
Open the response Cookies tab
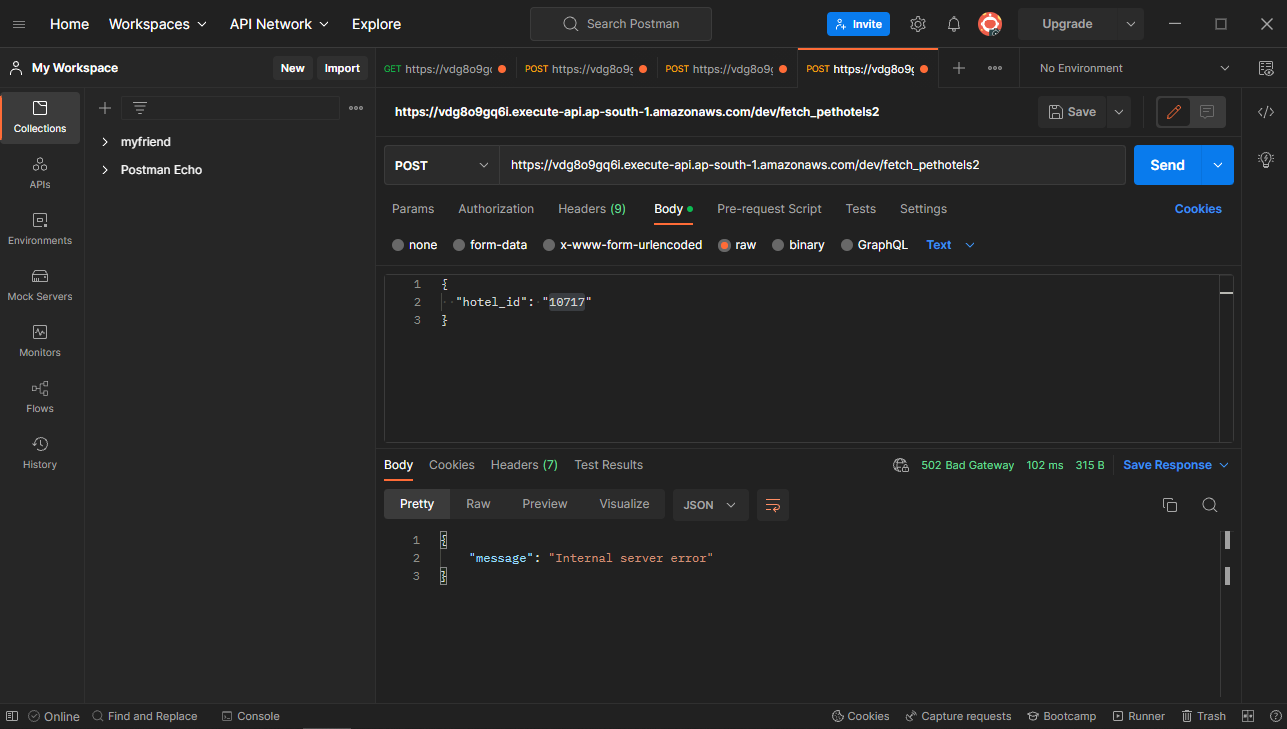coord(452,465)
